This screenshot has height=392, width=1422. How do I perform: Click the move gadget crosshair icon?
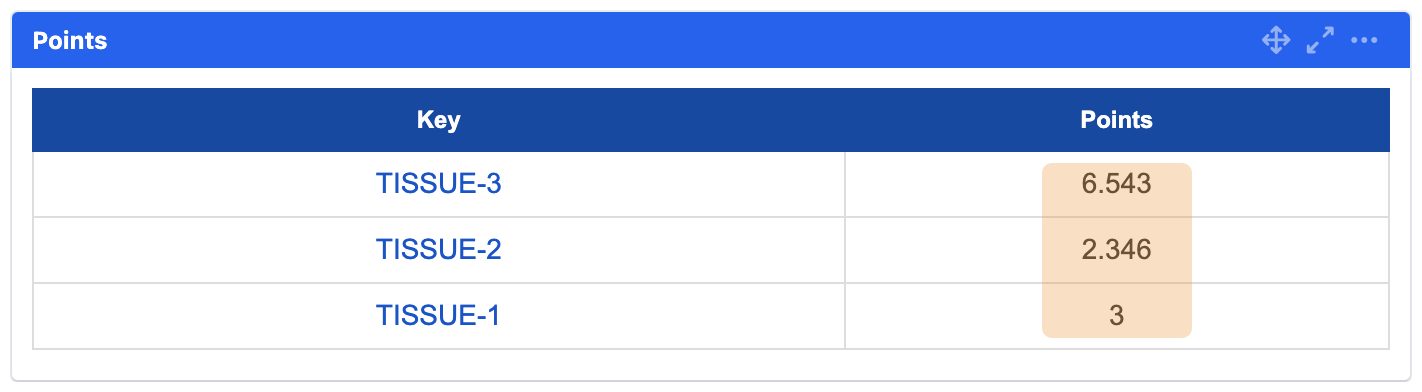coord(1275,41)
